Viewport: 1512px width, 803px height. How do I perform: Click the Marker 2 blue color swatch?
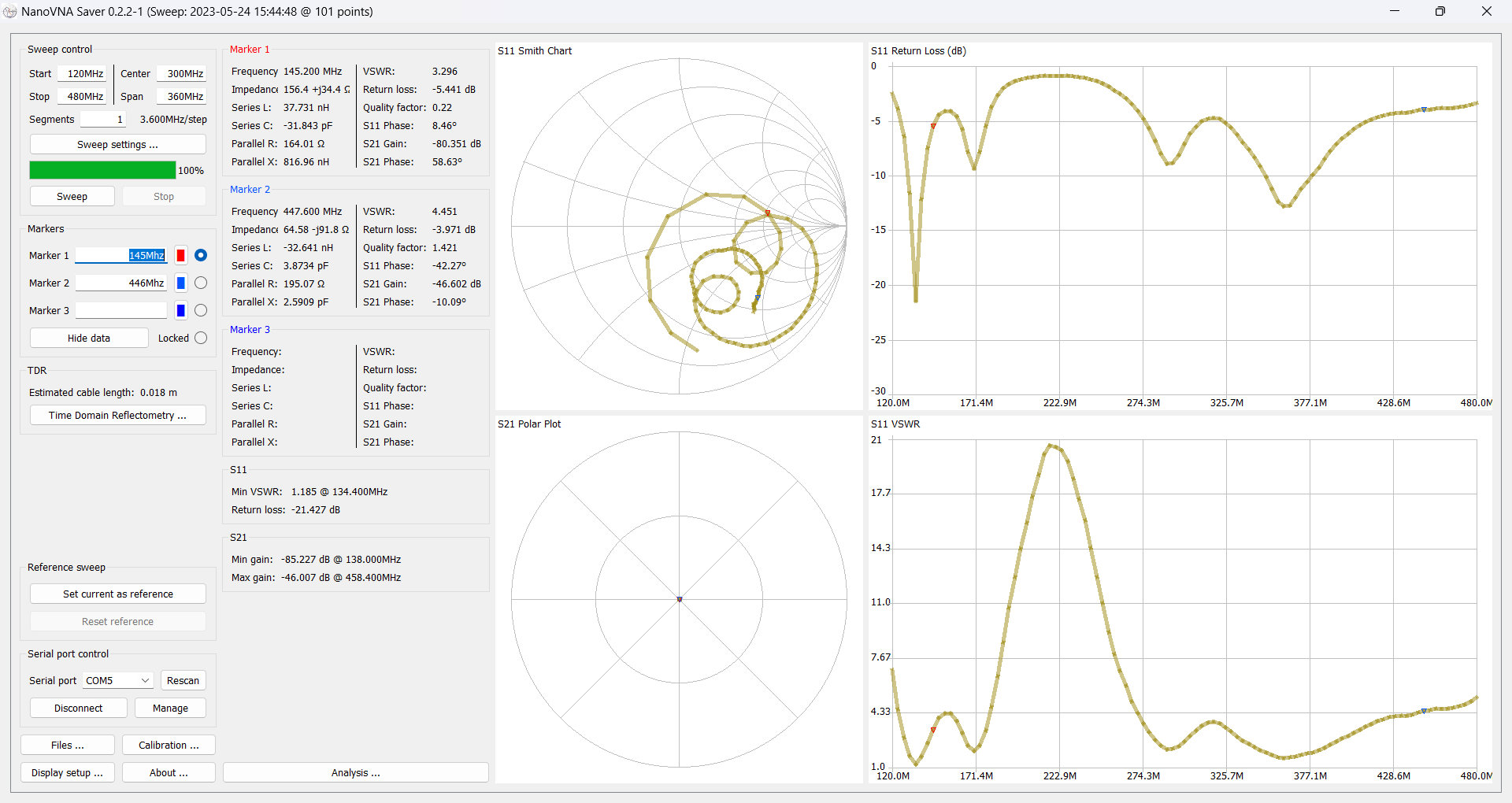[x=180, y=283]
